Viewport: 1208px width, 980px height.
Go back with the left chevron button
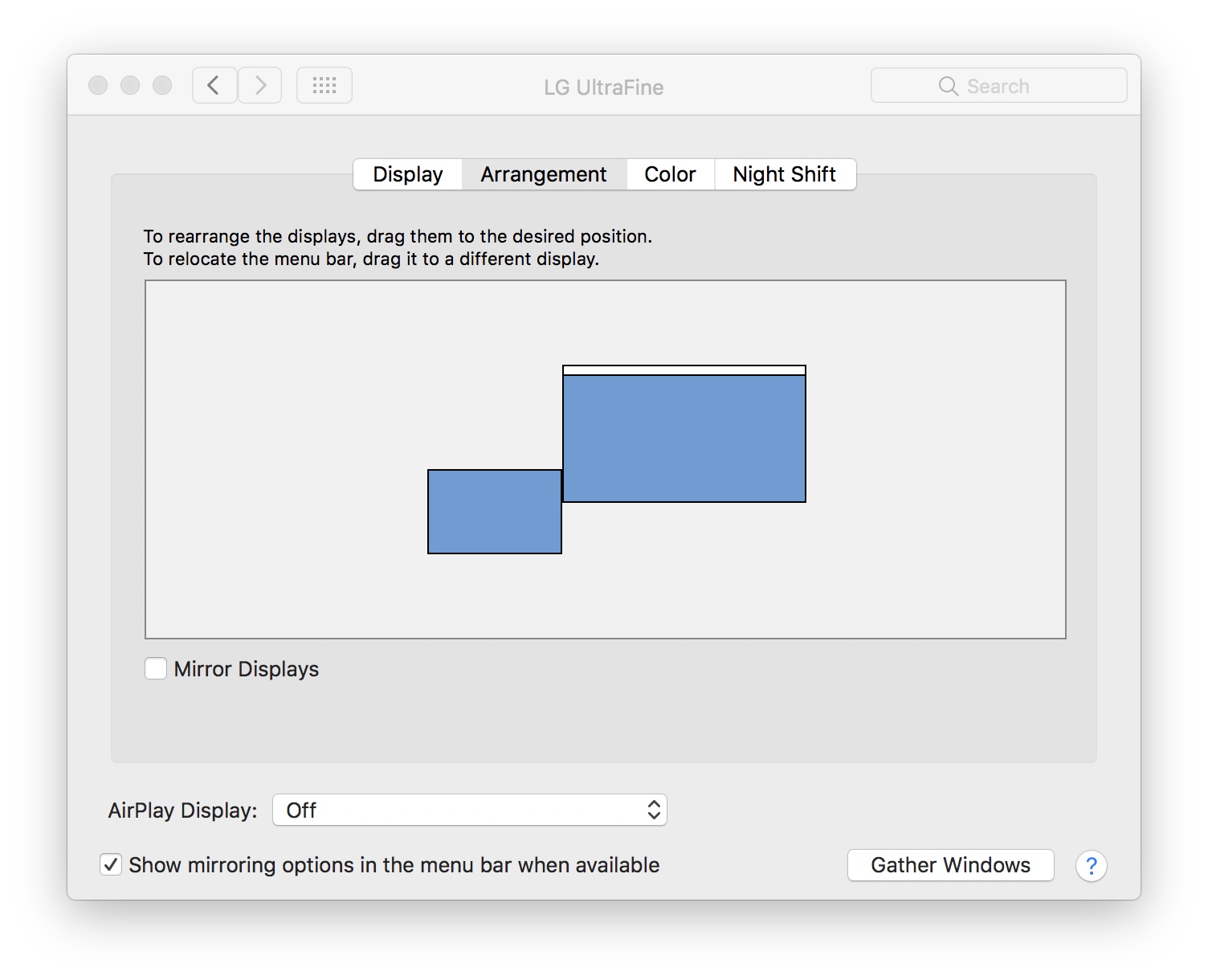point(214,85)
